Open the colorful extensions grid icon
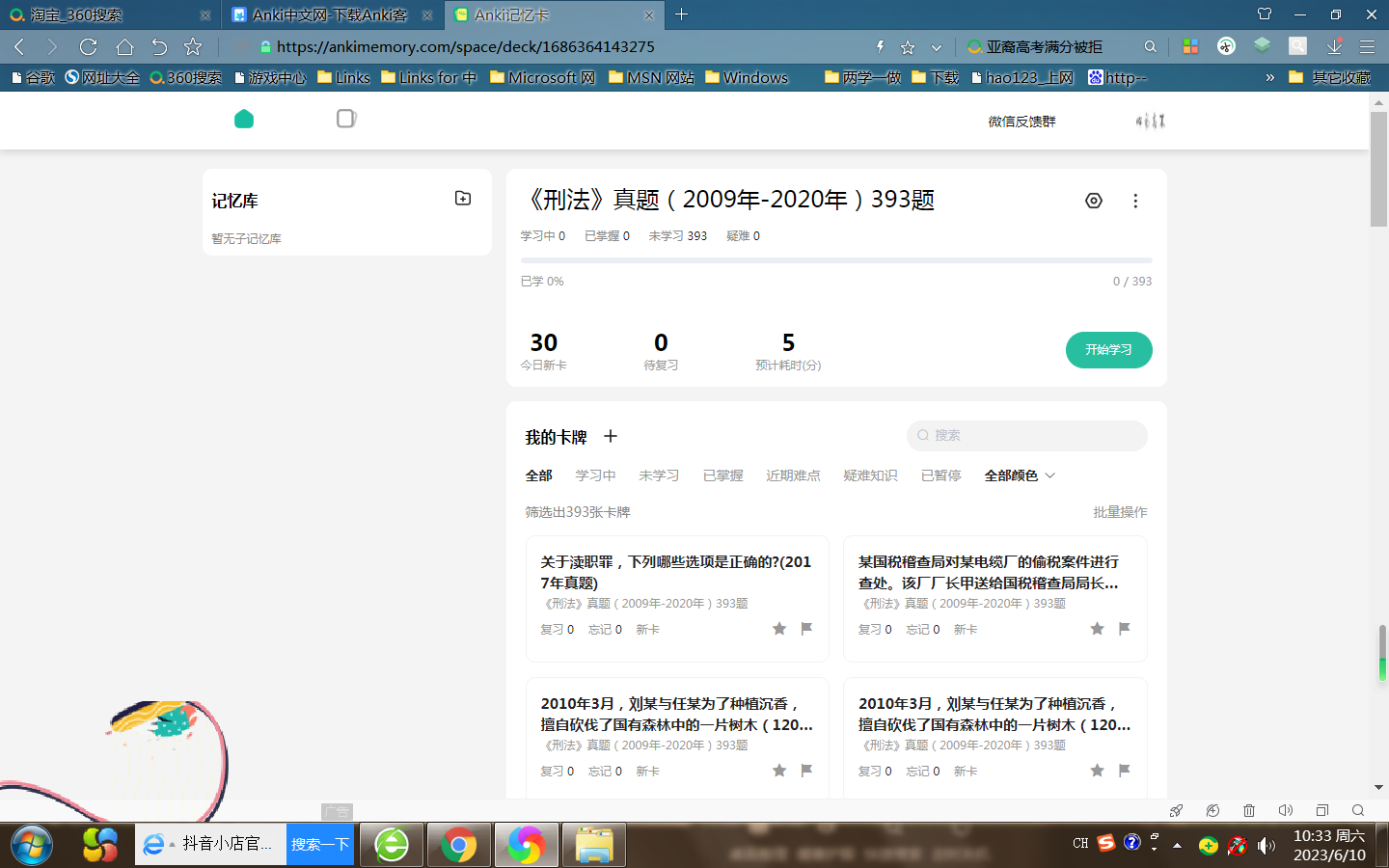Screen dimensions: 1389x868 coord(1190,46)
